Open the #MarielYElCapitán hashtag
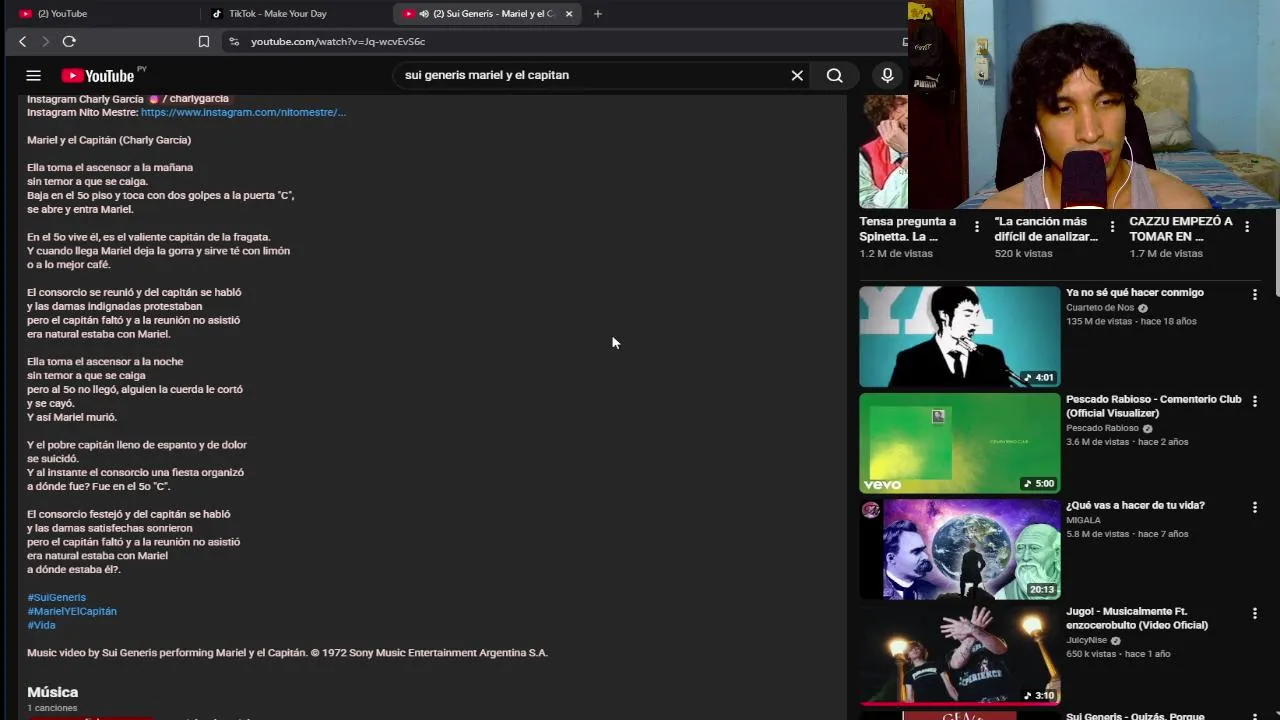1280x720 pixels. [x=72, y=611]
